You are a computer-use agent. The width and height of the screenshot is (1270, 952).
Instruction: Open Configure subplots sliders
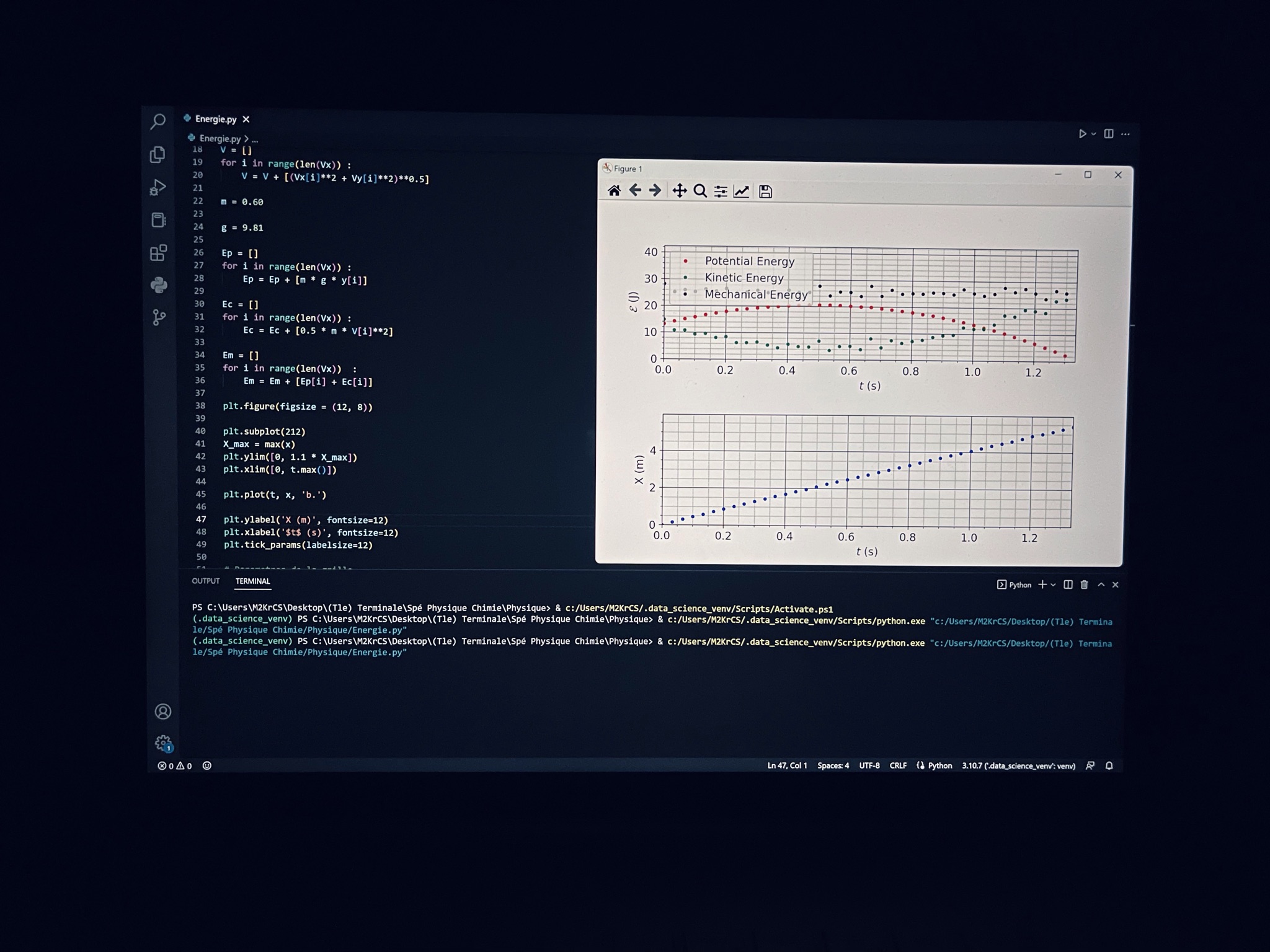tap(721, 192)
